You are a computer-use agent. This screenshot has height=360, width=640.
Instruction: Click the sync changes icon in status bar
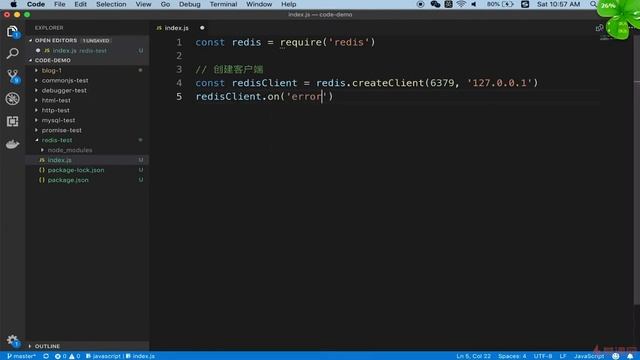tap(46, 356)
